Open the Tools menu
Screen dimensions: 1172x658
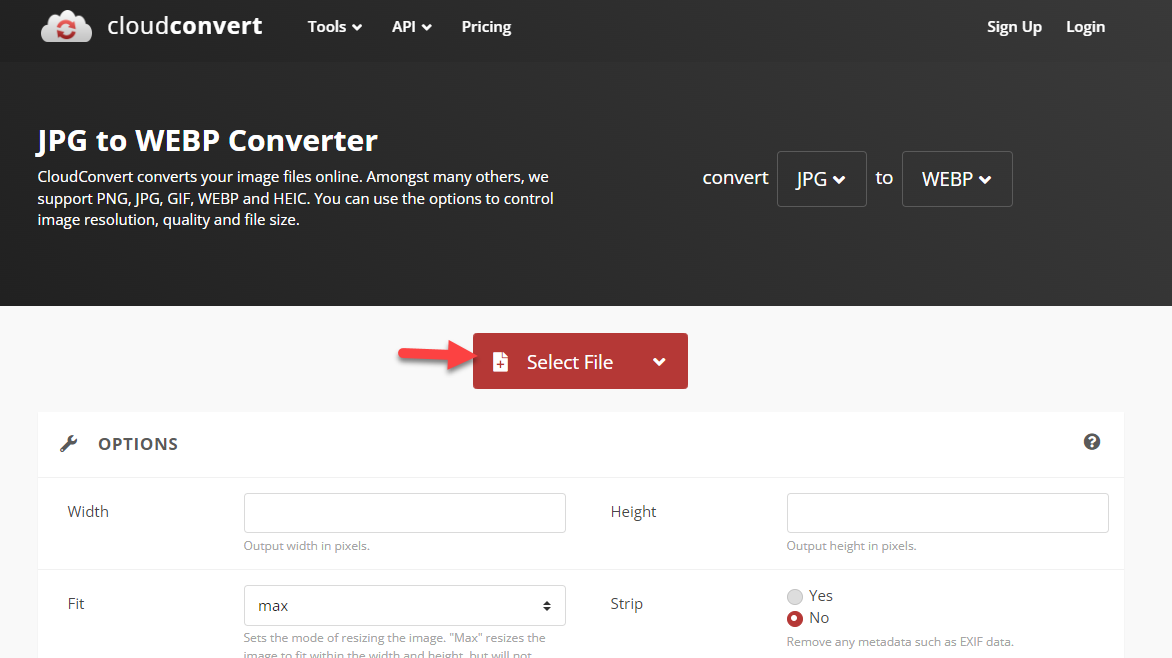pos(335,27)
